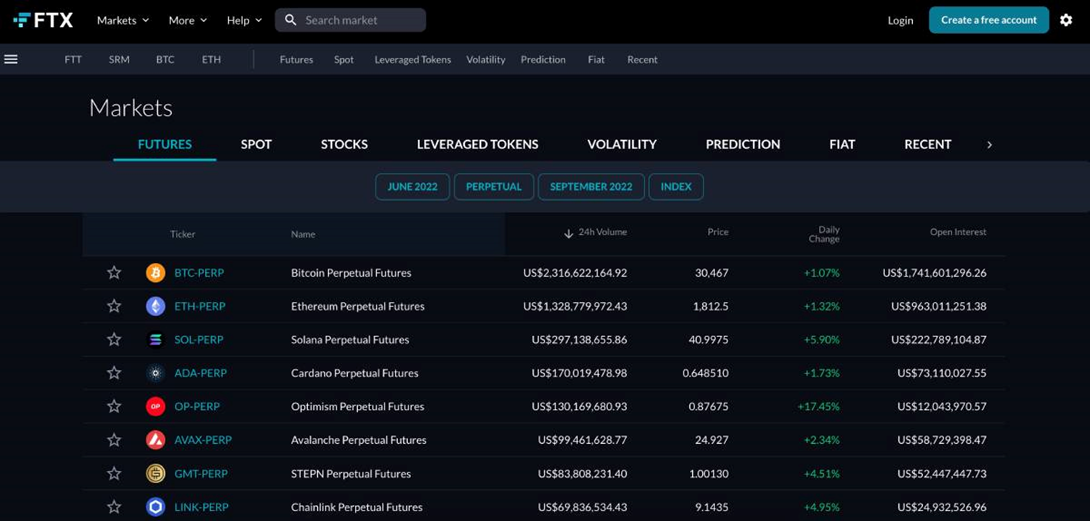Sort the table by the Open Interest column
The height and width of the screenshot is (521, 1090).
(x=958, y=232)
